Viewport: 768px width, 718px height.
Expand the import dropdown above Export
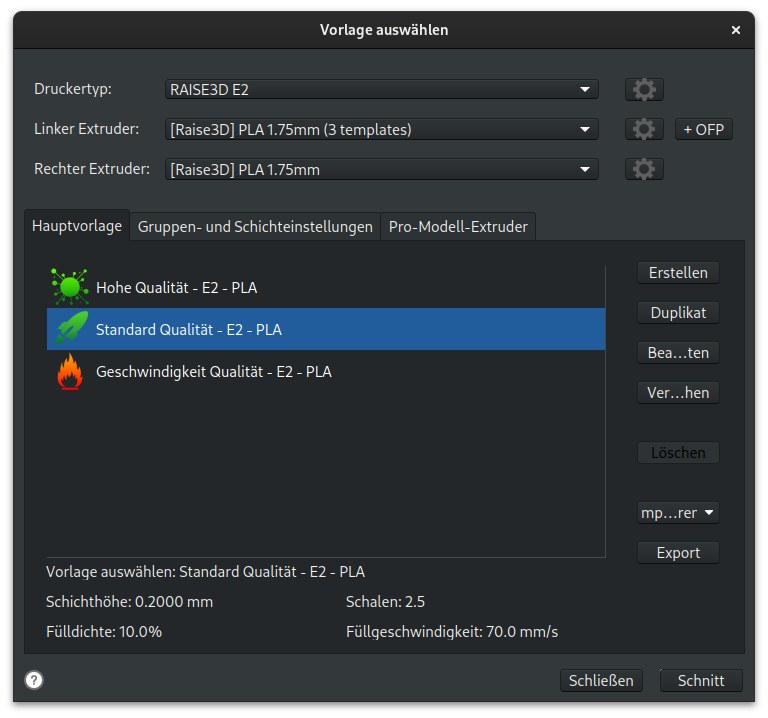[x=678, y=513]
